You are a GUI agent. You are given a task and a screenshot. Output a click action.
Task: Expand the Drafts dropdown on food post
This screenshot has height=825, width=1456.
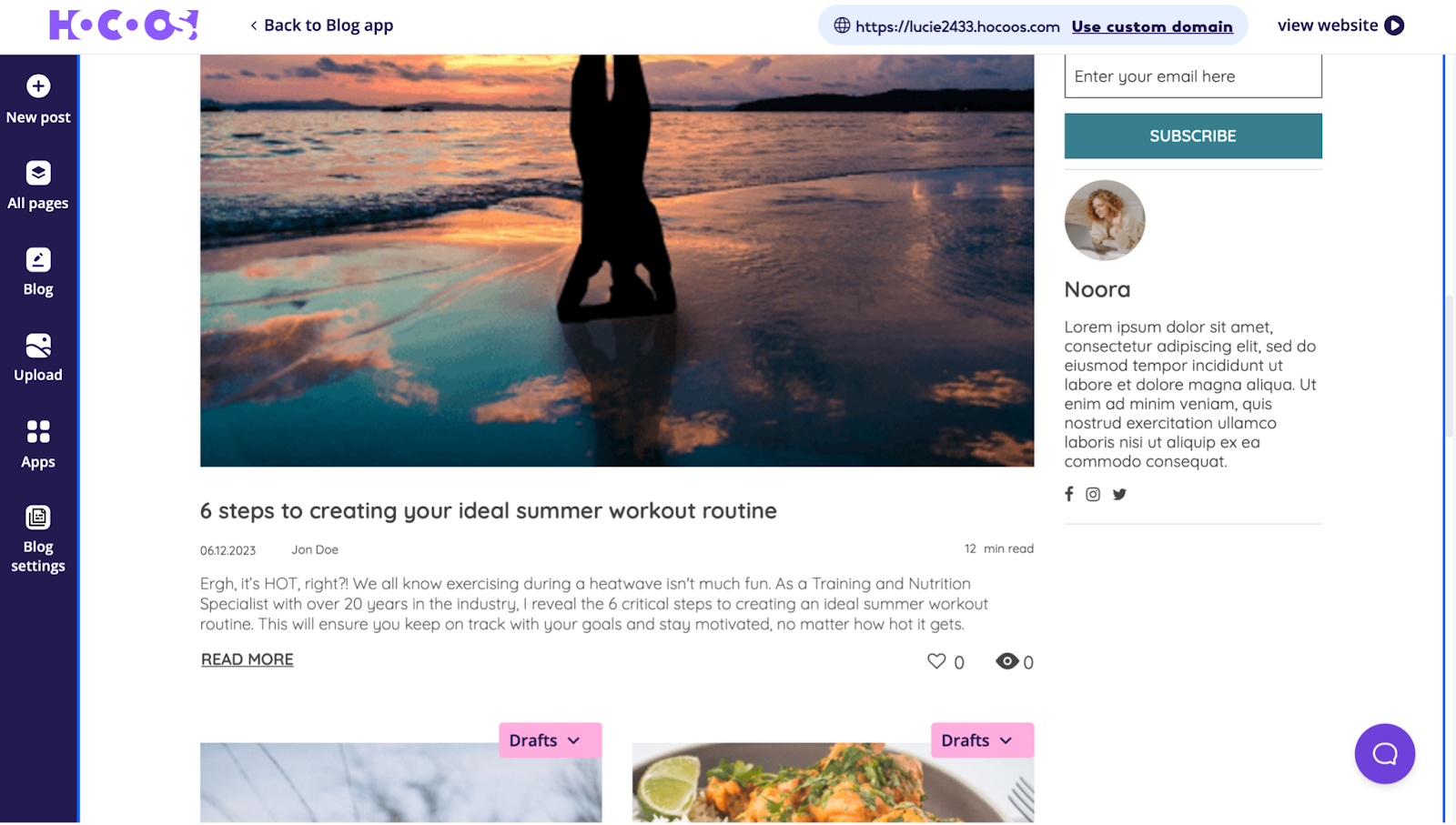982,740
